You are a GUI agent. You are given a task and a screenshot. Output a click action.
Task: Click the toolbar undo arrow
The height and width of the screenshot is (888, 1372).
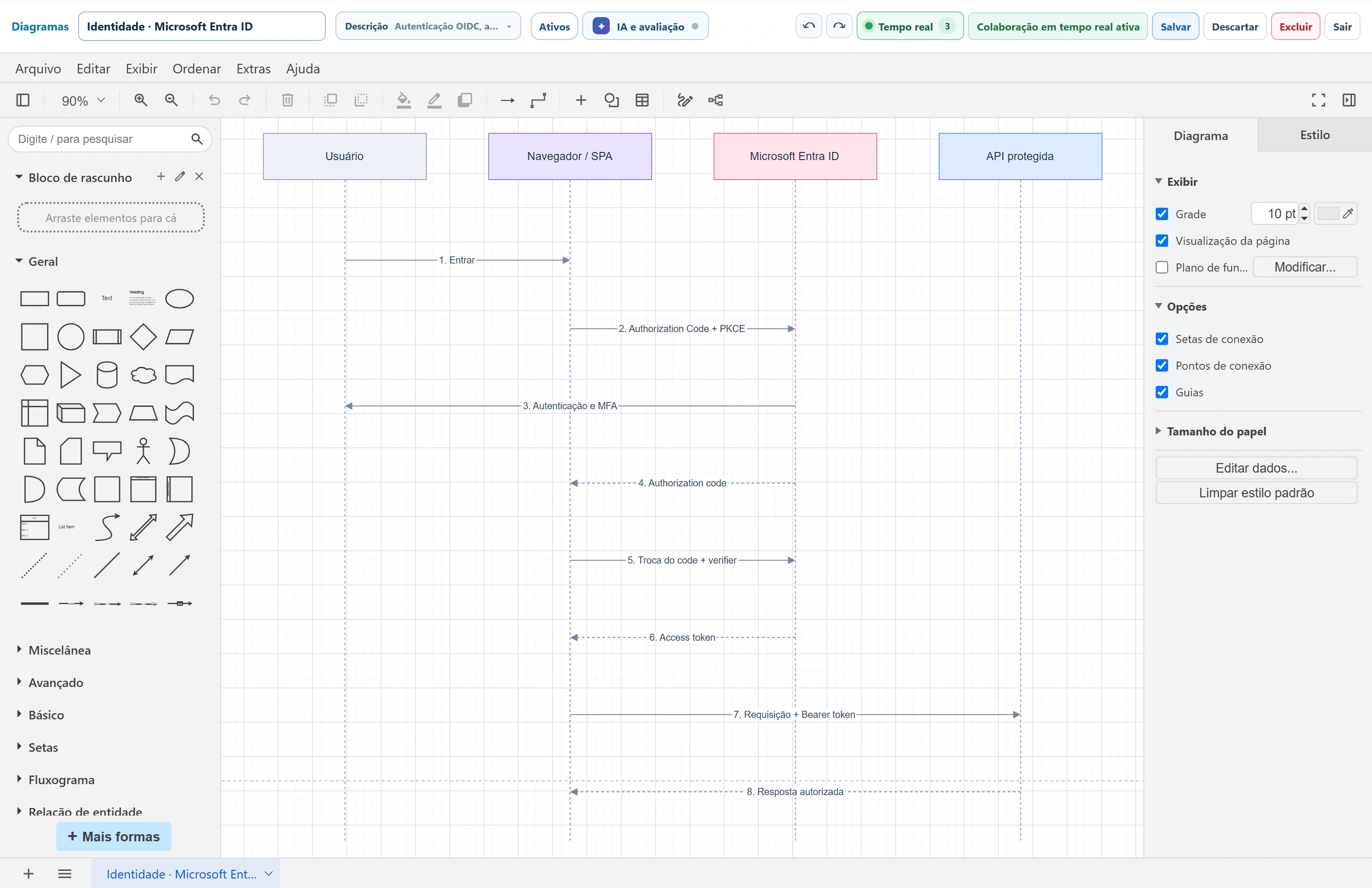[x=214, y=101]
